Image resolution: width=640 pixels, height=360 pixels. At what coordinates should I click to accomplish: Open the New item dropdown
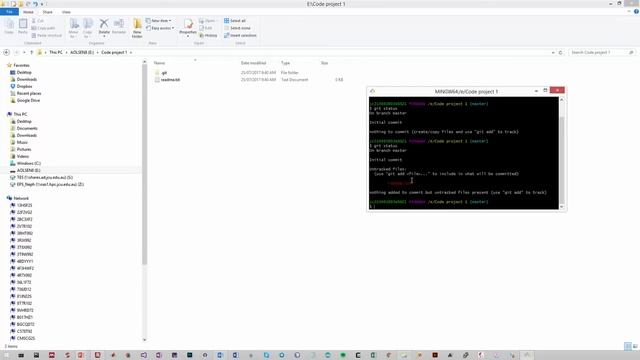coord(158,20)
